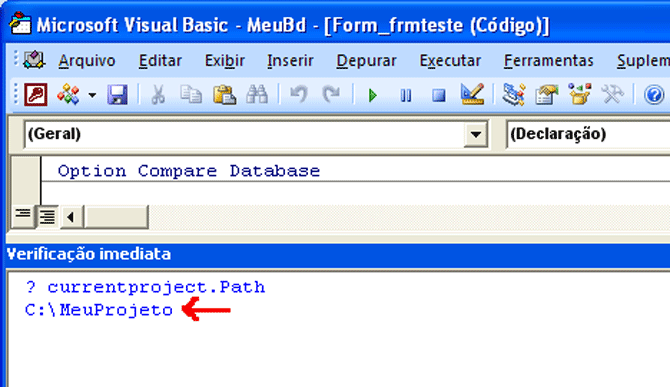
Task: Open the Toolbox hammer and wrench icon
Action: (612, 94)
